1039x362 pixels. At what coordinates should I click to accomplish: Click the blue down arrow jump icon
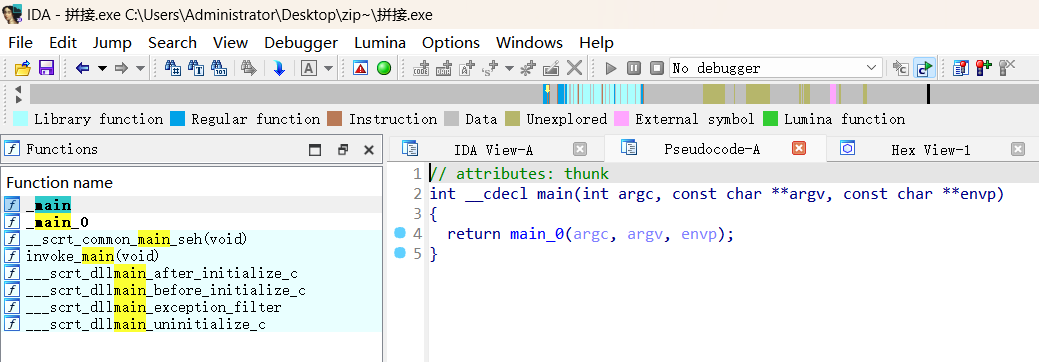279,68
